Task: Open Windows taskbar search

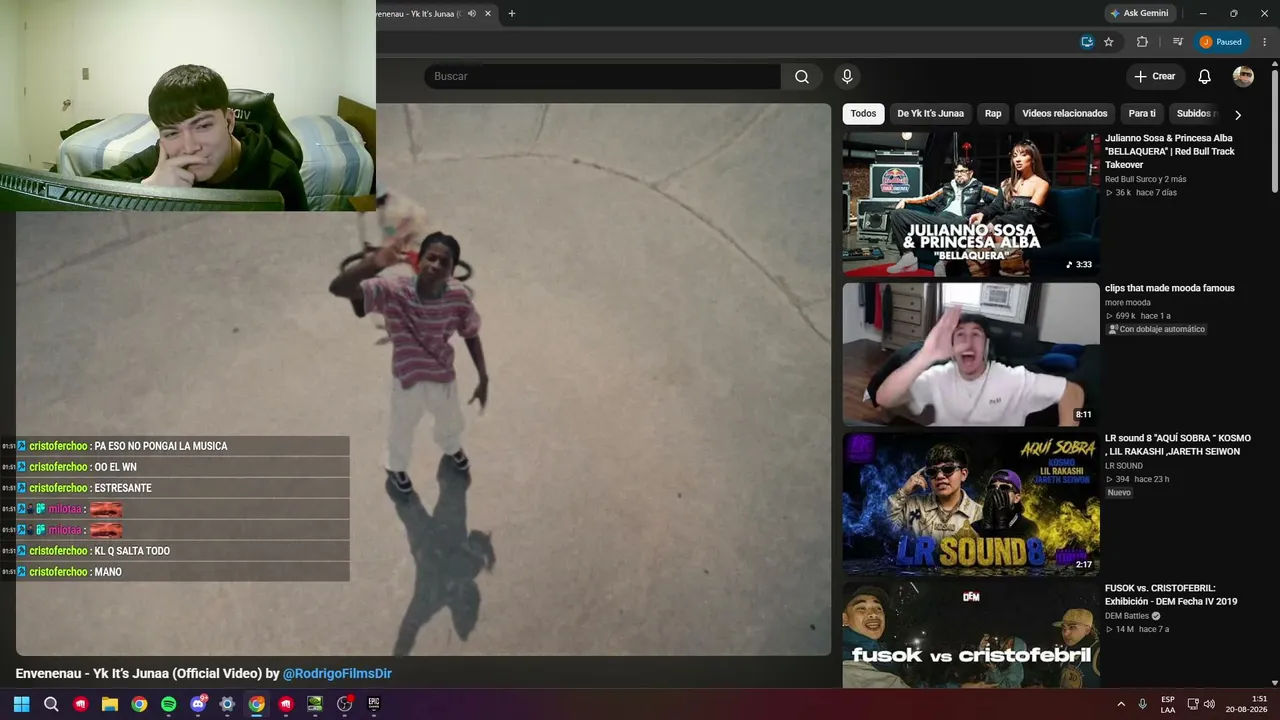Action: point(51,704)
